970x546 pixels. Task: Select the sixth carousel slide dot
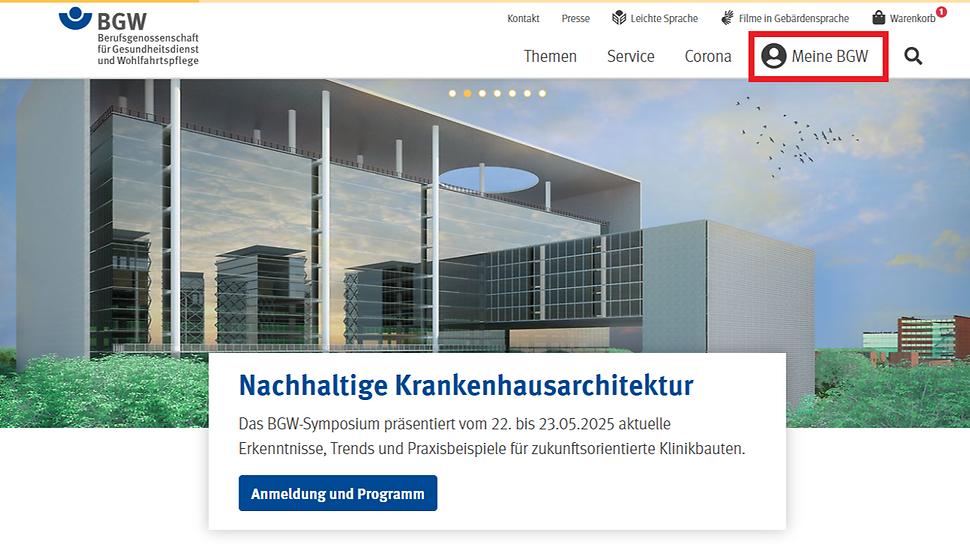click(527, 93)
